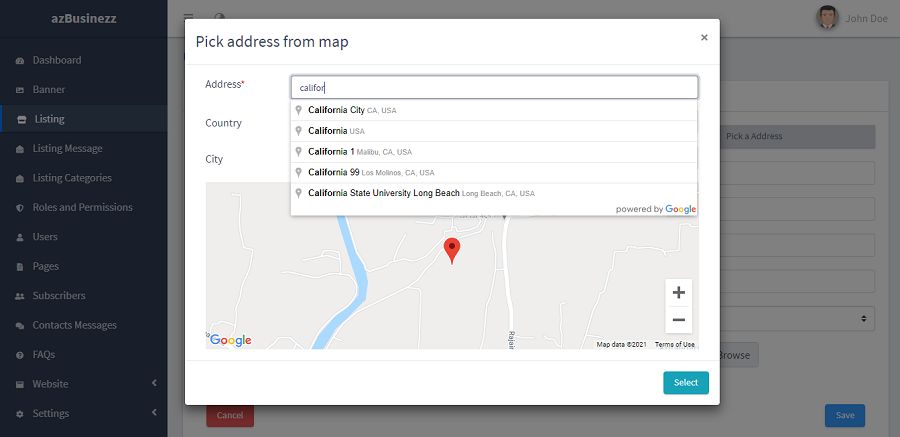The width and height of the screenshot is (900, 437).
Task: Click the Users sidebar icon
Action: tap(21, 238)
